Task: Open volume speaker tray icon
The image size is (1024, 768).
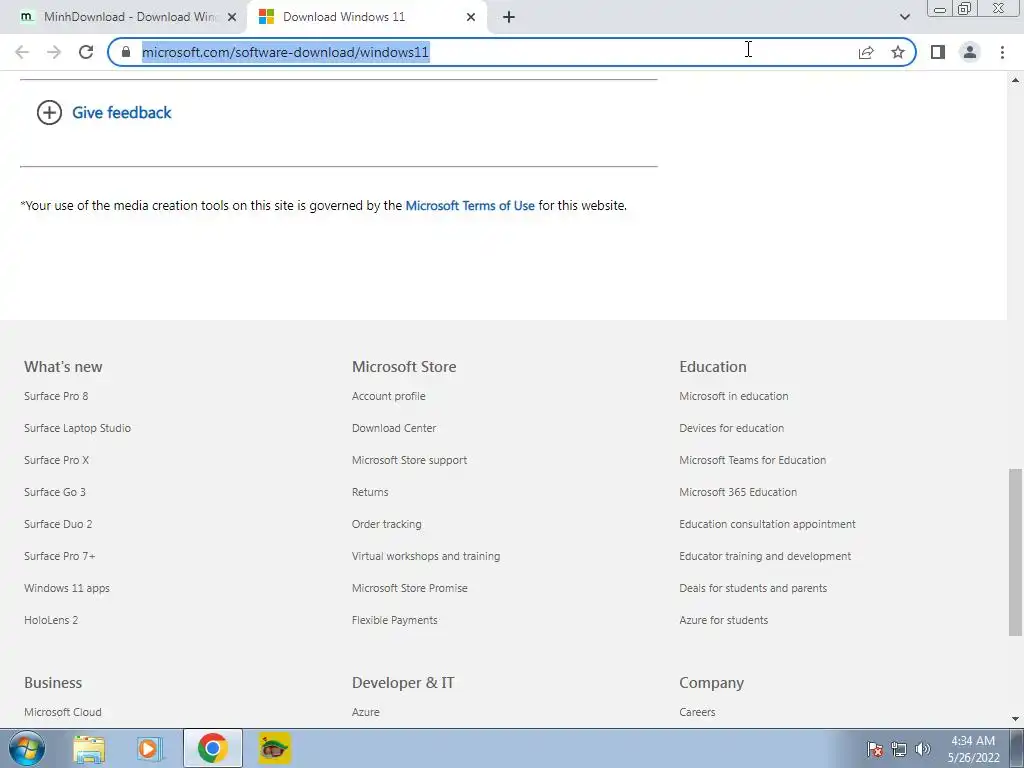Action: (923, 749)
